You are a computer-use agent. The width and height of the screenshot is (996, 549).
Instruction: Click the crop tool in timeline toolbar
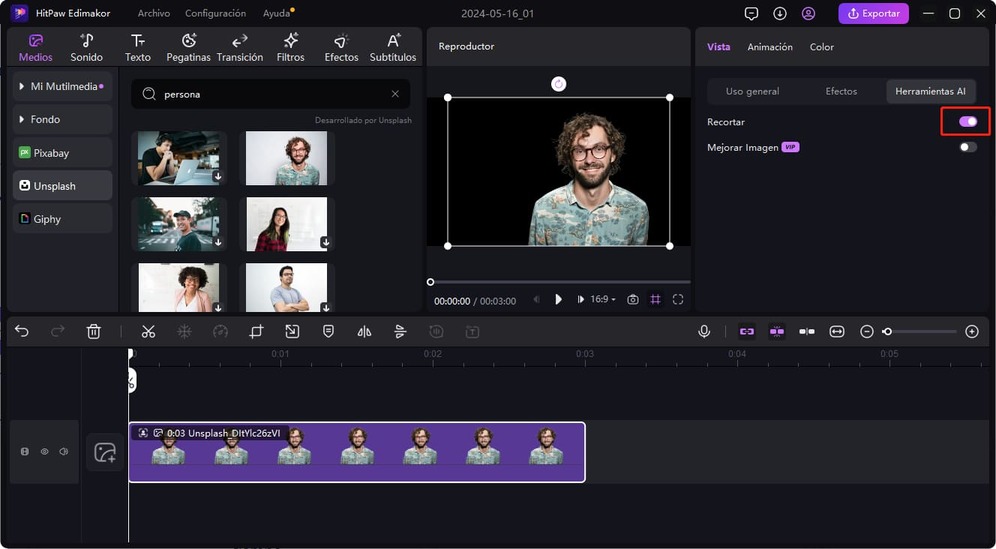pyautogui.click(x=256, y=332)
